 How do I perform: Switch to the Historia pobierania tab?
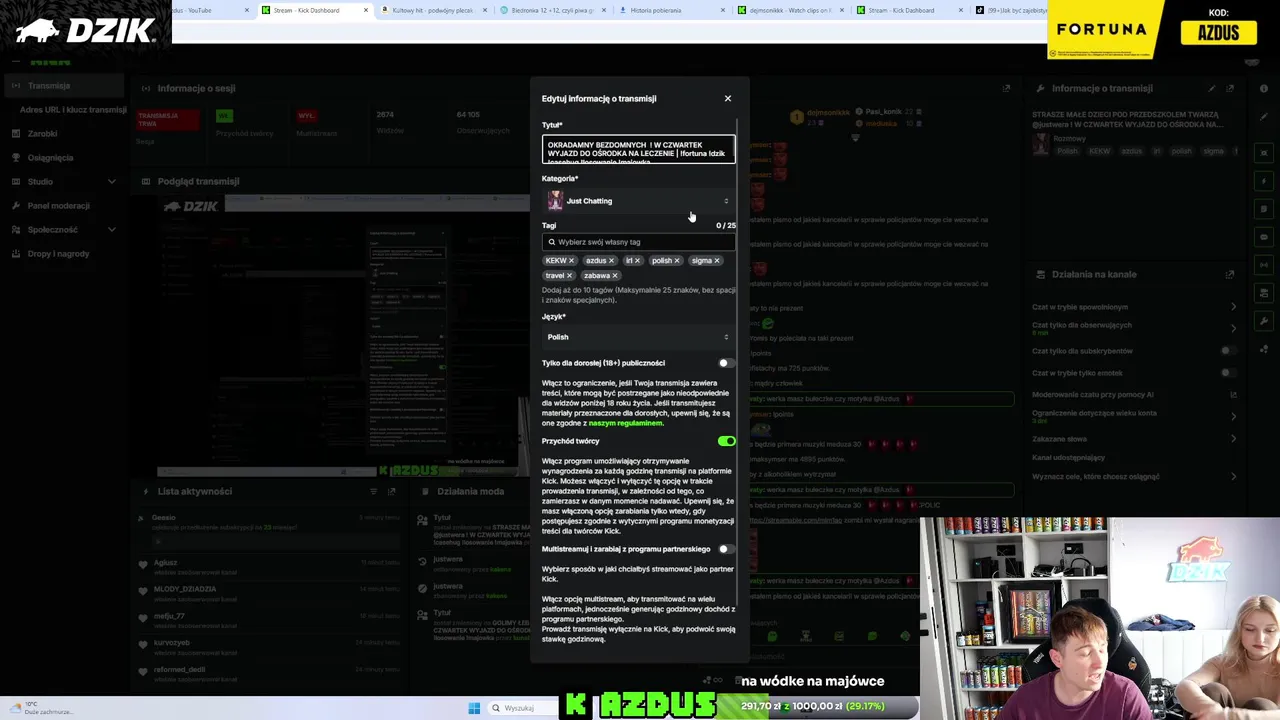coord(670,10)
